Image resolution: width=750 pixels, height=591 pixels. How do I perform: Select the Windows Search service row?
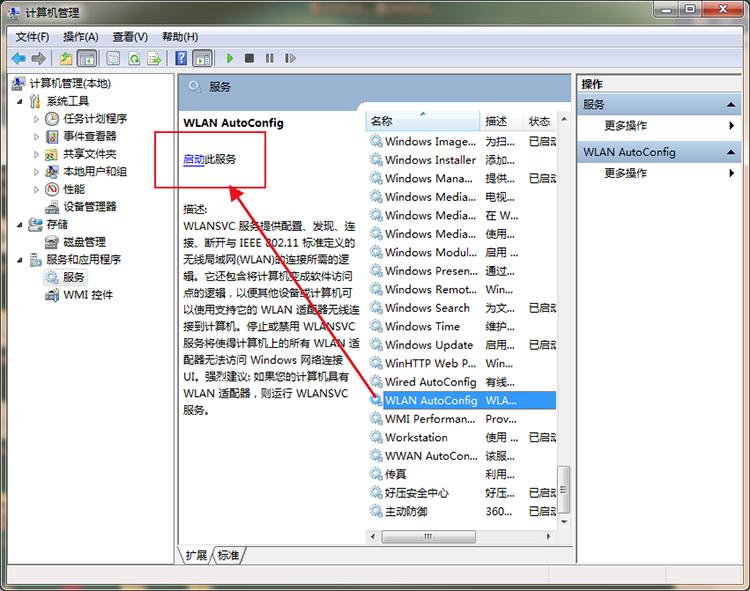(462, 308)
